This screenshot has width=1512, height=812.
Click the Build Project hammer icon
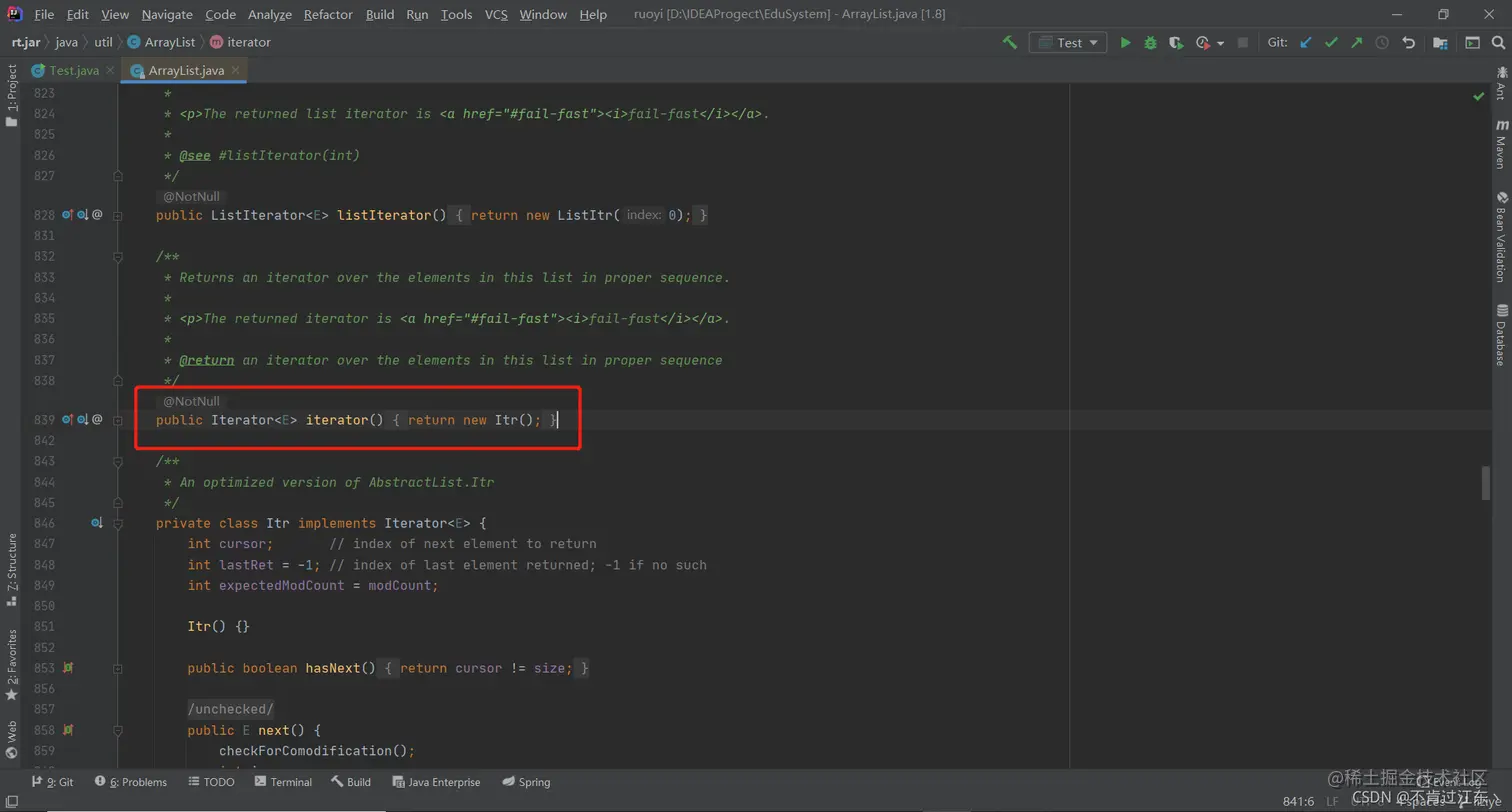click(x=1010, y=43)
